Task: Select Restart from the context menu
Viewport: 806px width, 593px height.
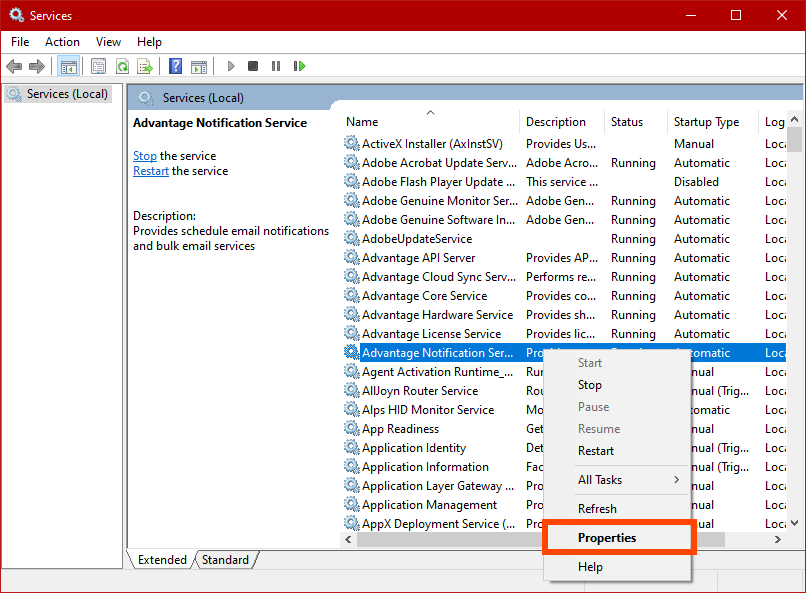Action: point(596,451)
